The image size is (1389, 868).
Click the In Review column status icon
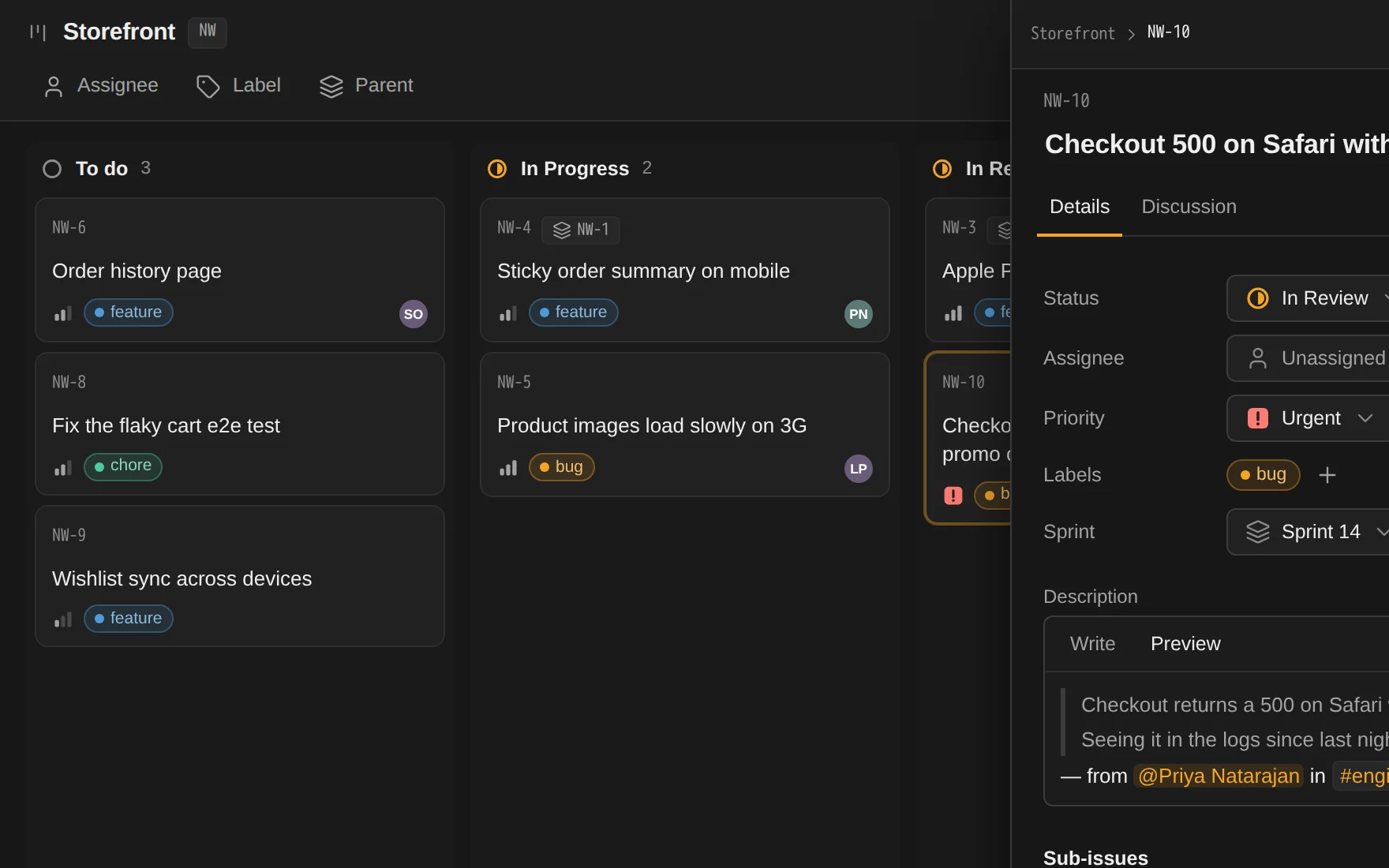tap(942, 169)
